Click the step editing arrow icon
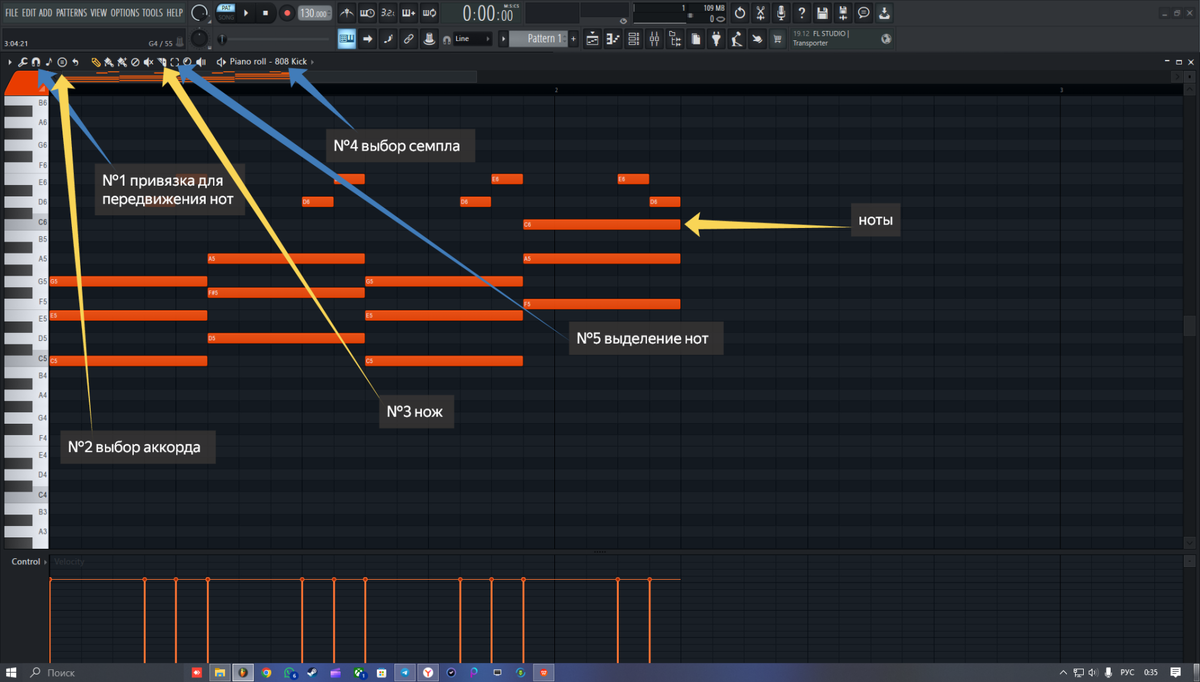This screenshot has height=682, width=1200. click(x=368, y=38)
